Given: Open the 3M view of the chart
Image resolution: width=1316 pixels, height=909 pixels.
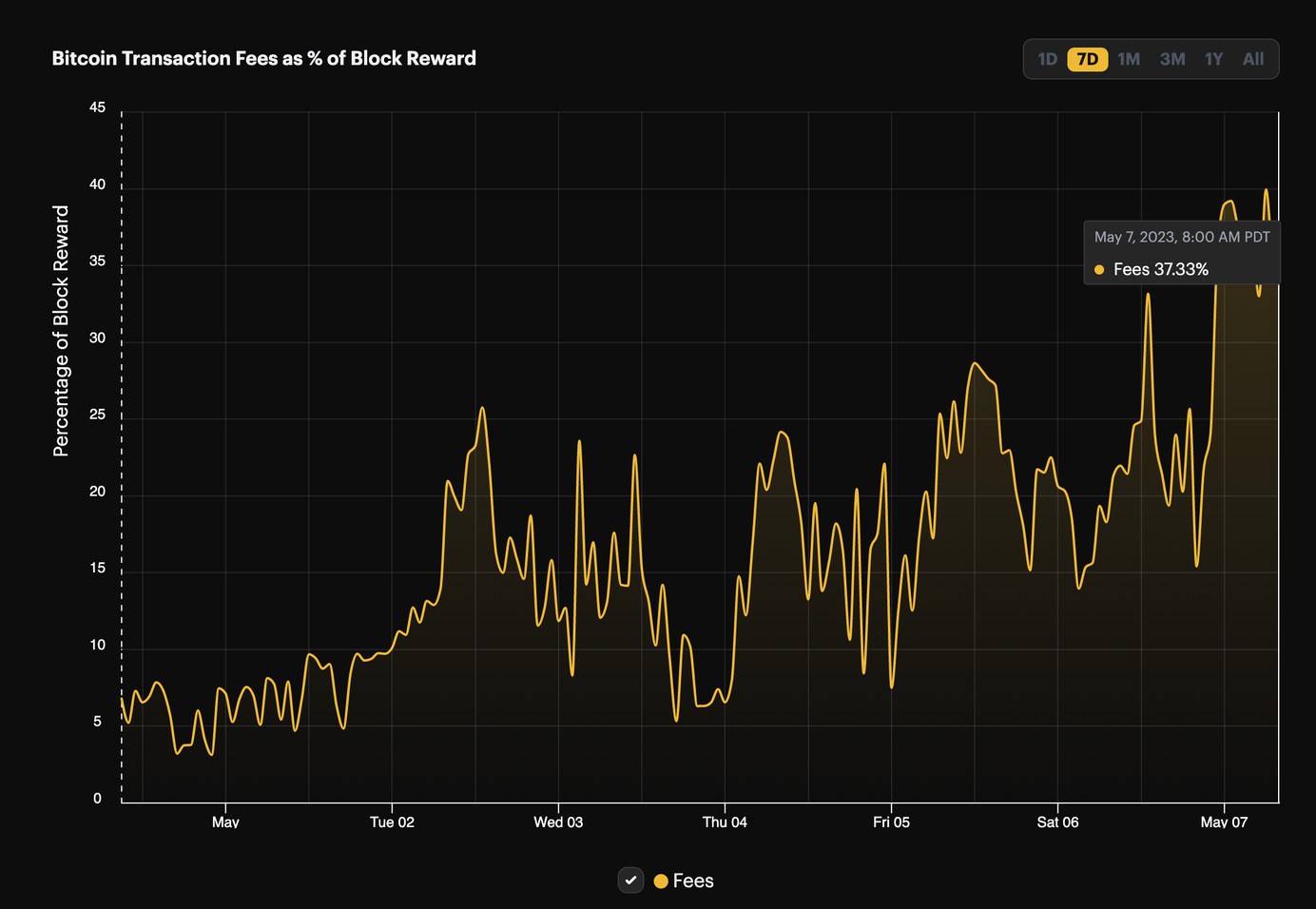Looking at the screenshot, I should click(x=1171, y=59).
